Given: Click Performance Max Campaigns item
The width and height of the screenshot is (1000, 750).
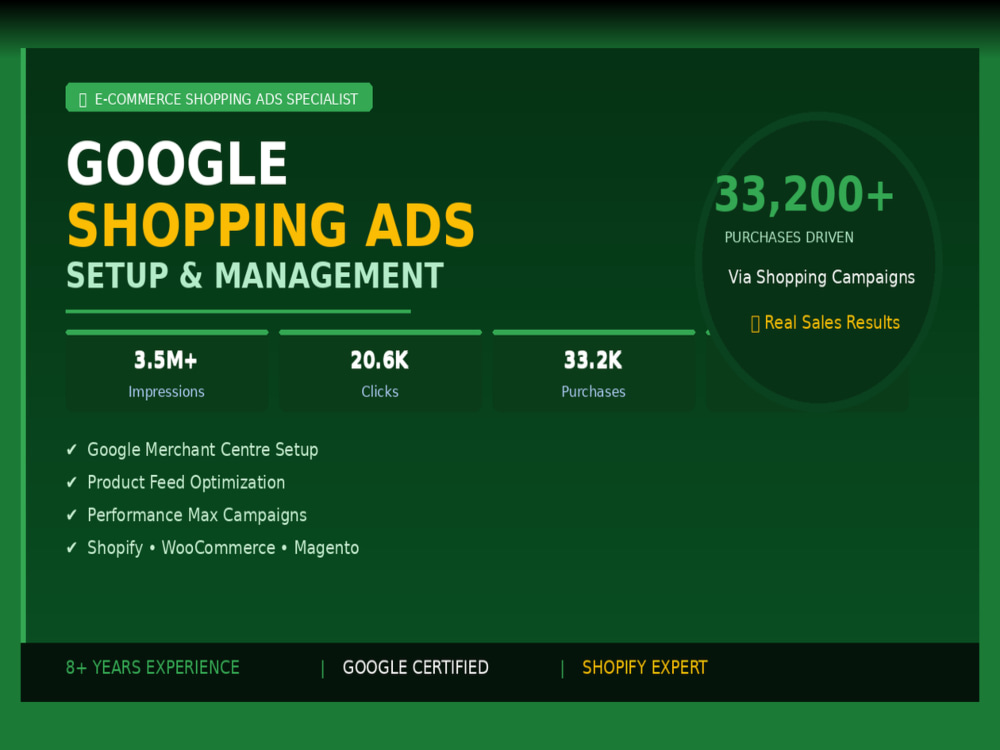Looking at the screenshot, I should click(197, 515).
